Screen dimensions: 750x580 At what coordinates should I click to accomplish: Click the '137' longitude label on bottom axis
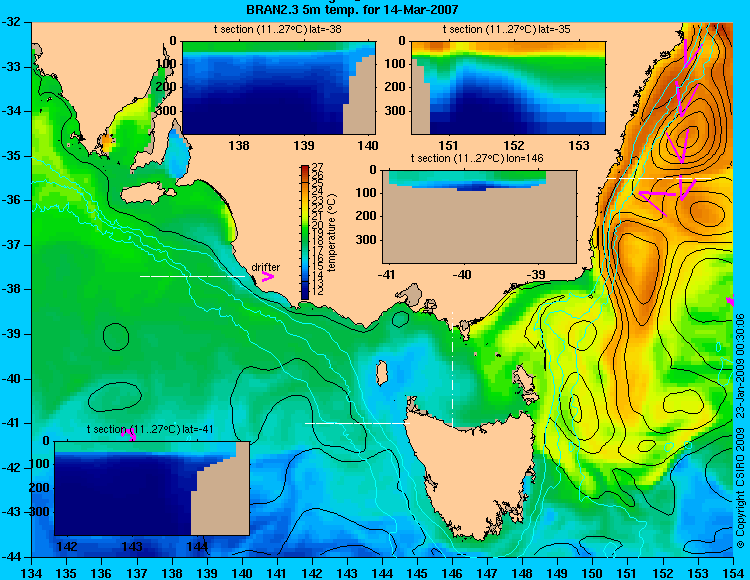pos(137,573)
